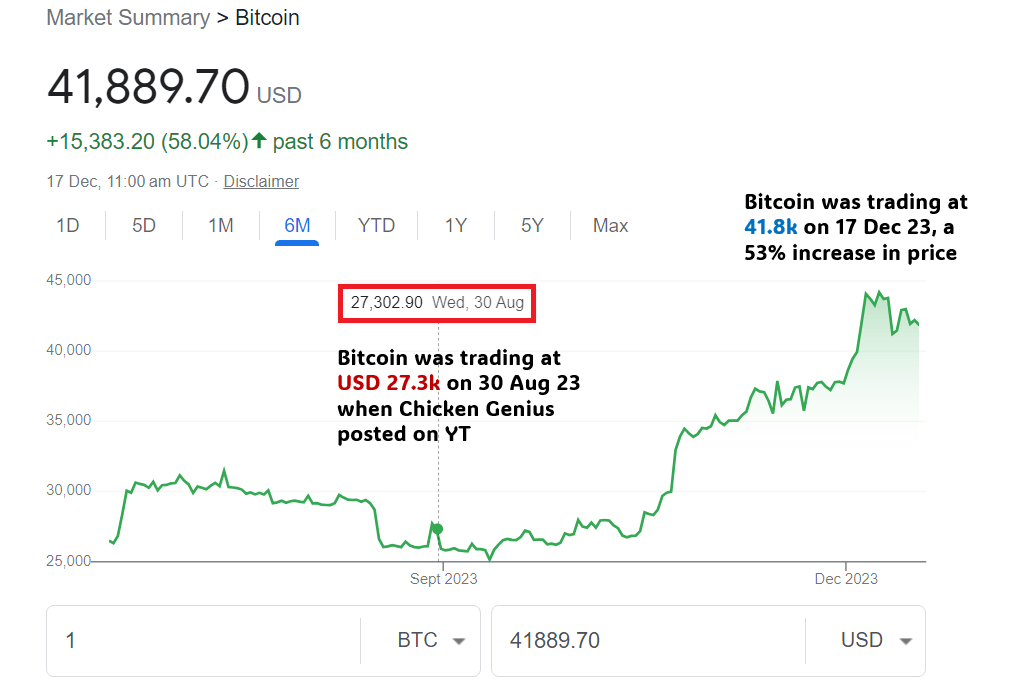Open the Disclaimer link

pos(261,181)
